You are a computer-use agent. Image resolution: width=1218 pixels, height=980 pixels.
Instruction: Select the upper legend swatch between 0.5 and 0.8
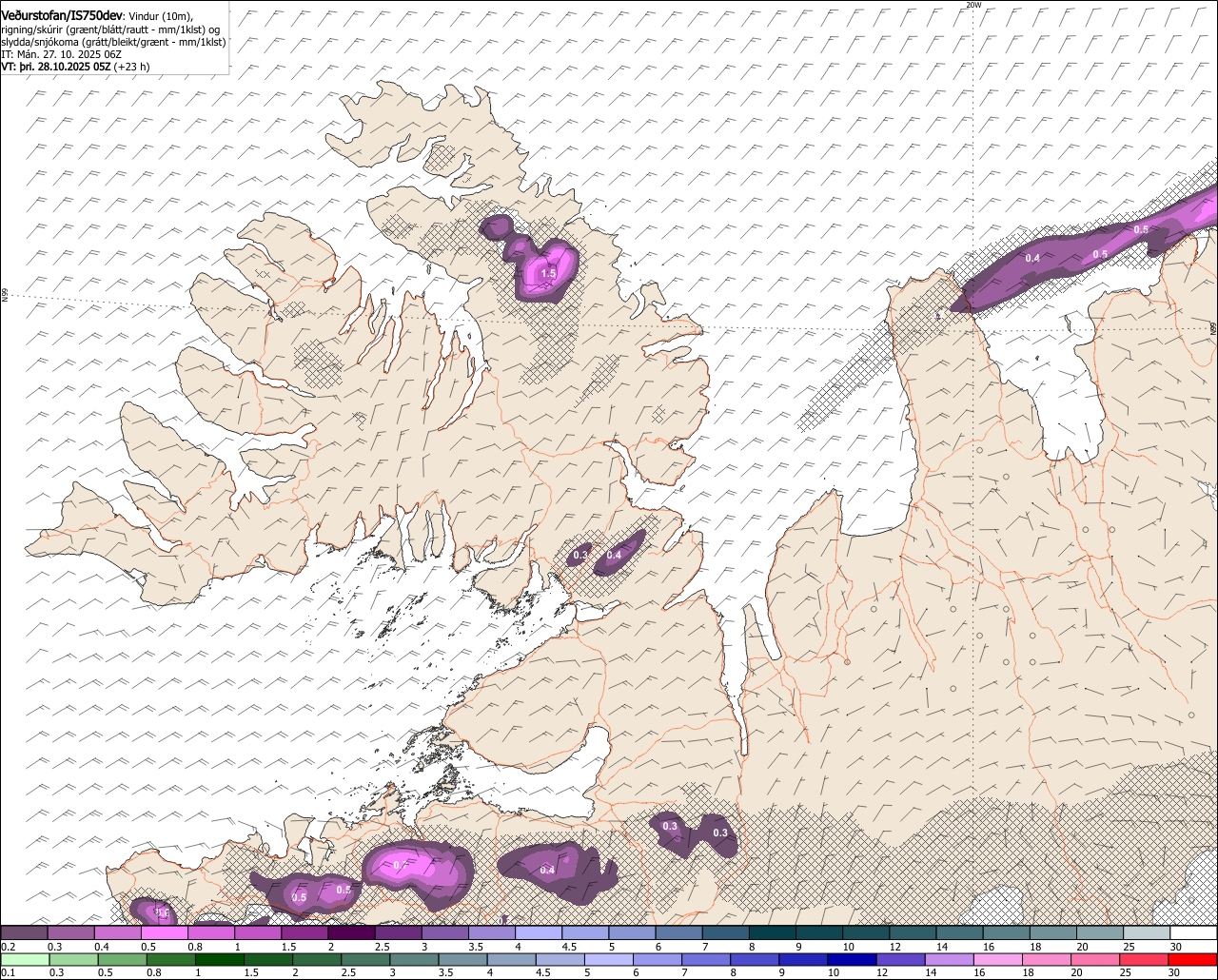click(164, 932)
